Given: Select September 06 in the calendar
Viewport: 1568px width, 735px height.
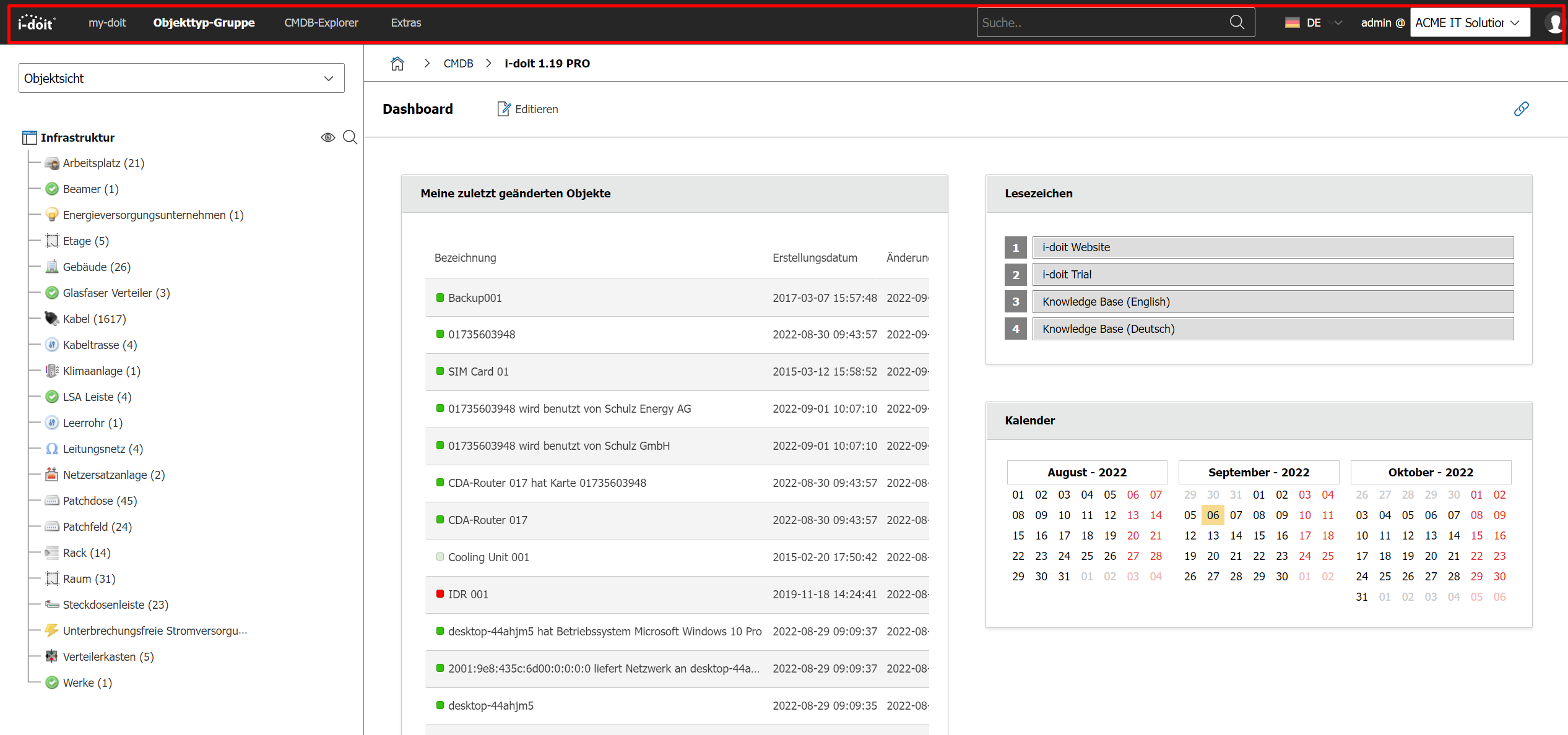Looking at the screenshot, I should (1212, 515).
